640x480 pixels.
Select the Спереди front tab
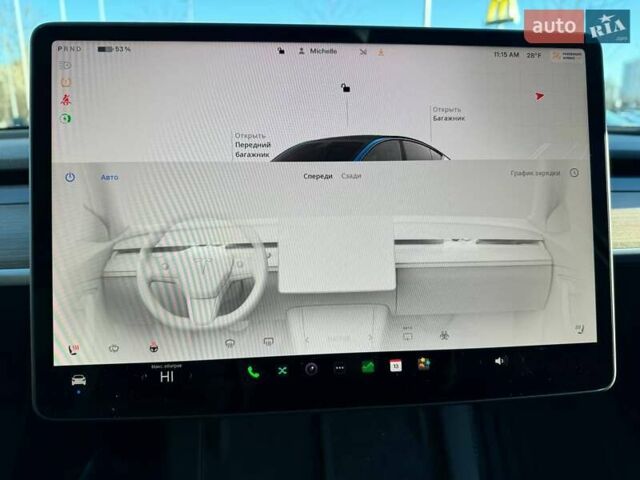(318, 176)
